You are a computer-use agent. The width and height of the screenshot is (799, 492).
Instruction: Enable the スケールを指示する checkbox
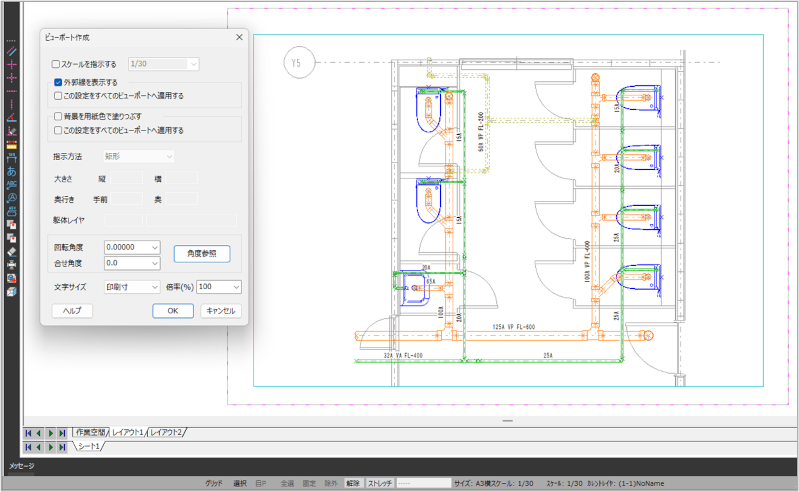(57, 64)
